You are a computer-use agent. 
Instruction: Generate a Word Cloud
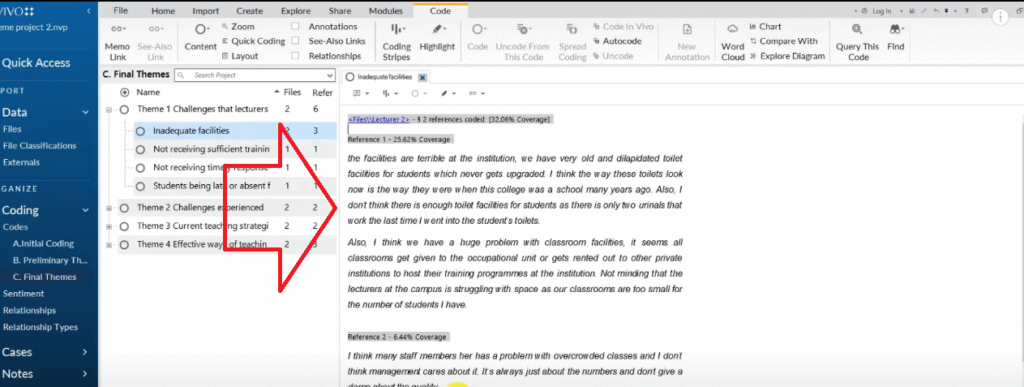(733, 42)
